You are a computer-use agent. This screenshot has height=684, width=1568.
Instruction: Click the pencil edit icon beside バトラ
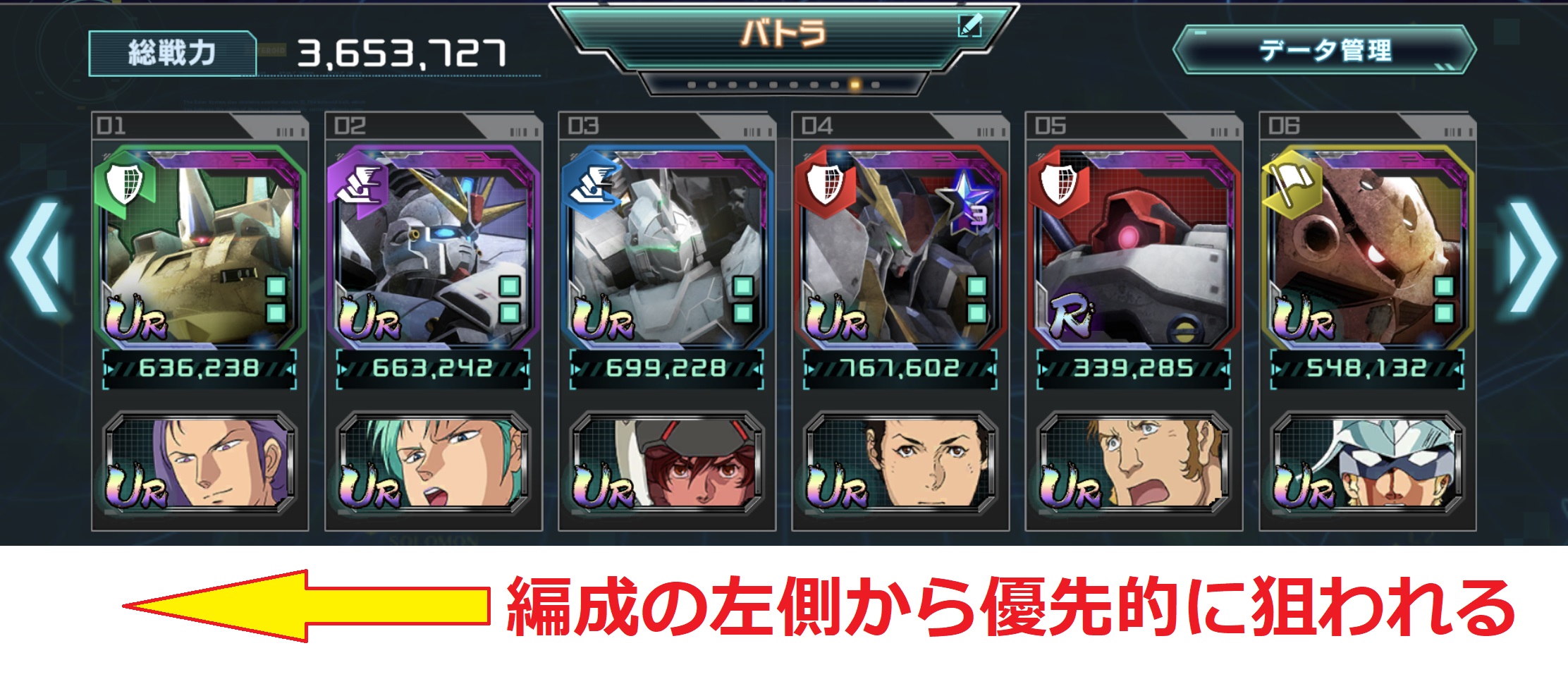pyautogui.click(x=970, y=26)
